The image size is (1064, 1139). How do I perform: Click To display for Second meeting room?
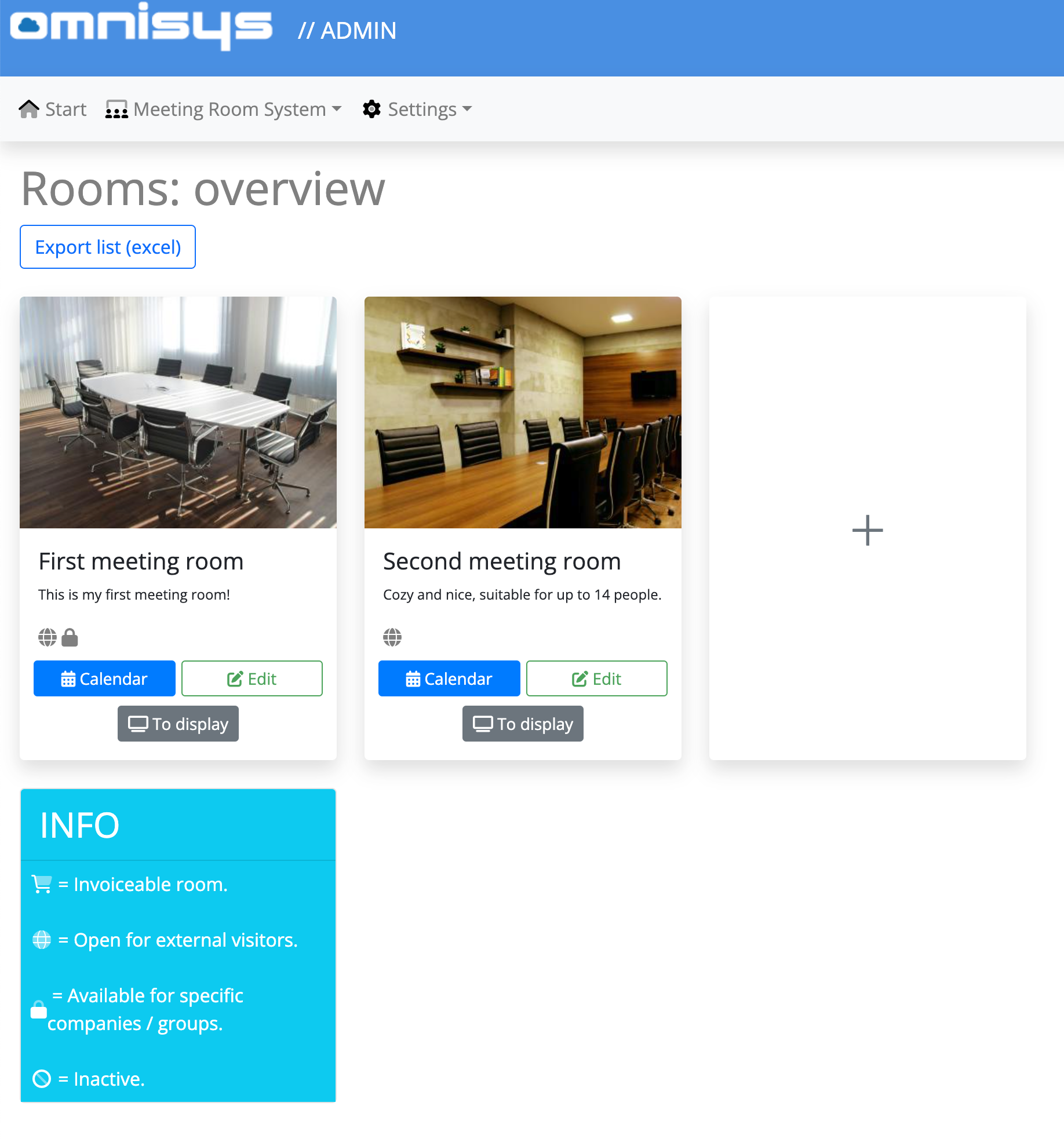click(522, 724)
